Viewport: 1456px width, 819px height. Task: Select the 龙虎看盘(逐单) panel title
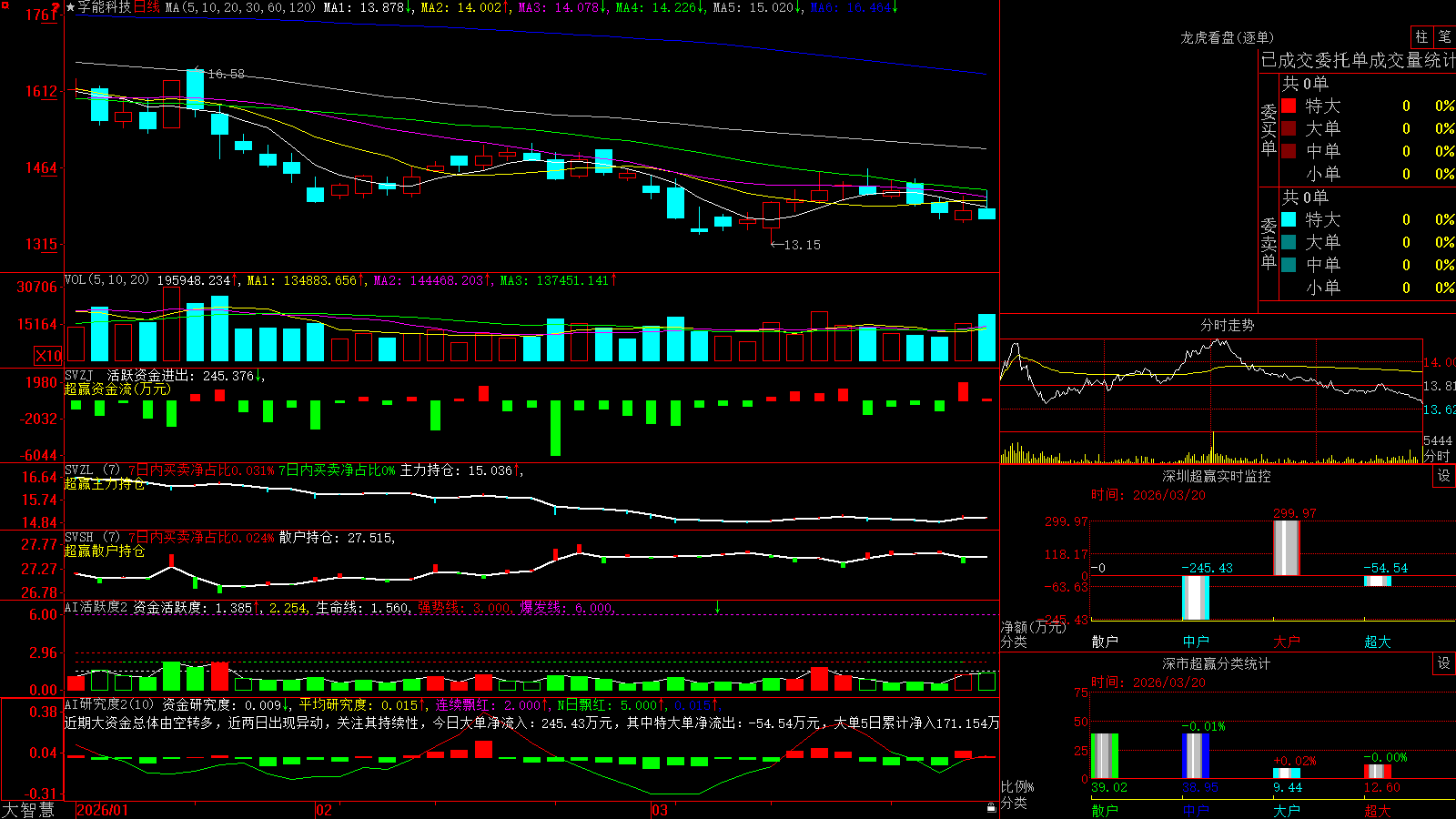click(x=1227, y=37)
